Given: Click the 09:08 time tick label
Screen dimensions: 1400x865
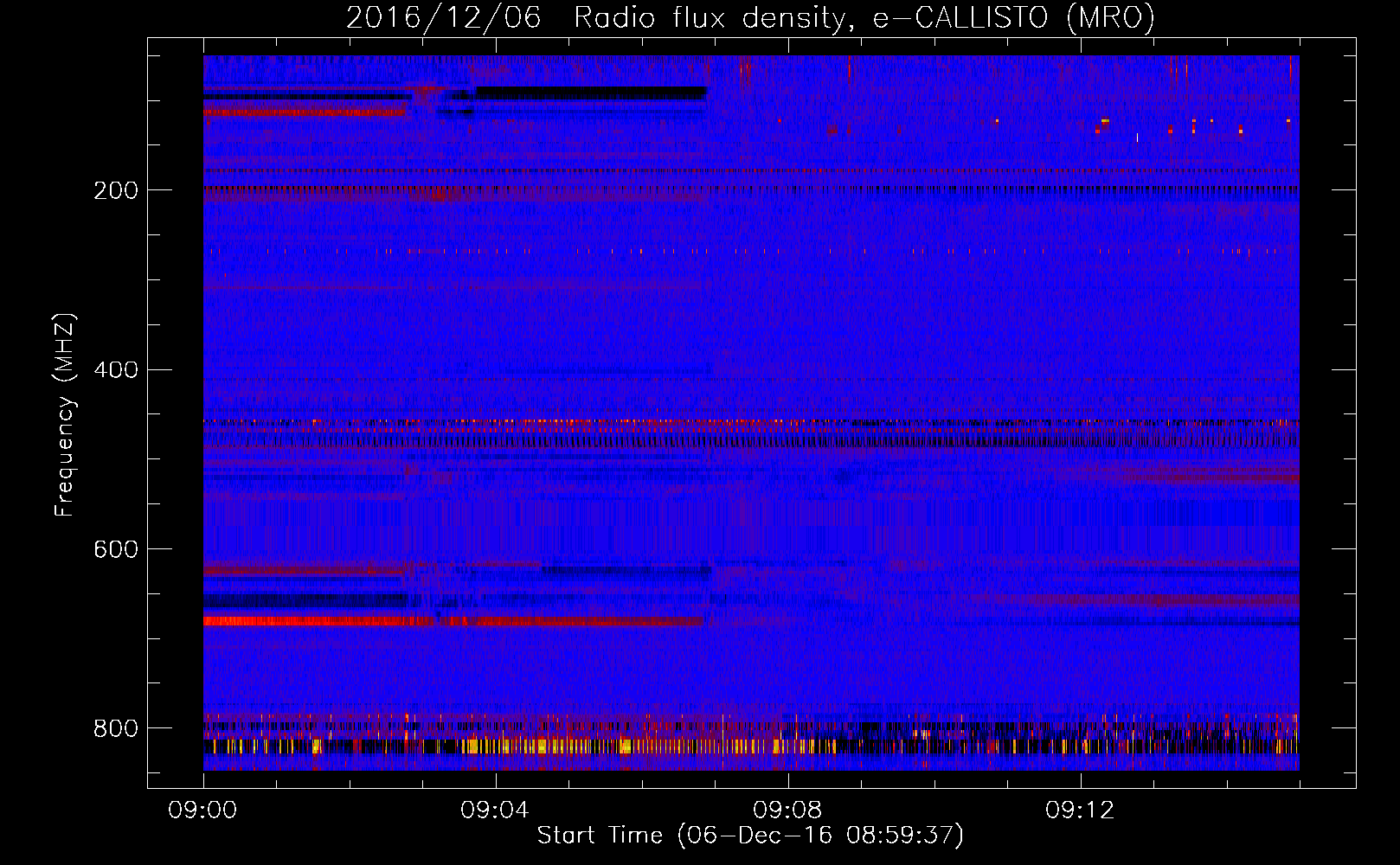Looking at the screenshot, I should (x=787, y=811).
